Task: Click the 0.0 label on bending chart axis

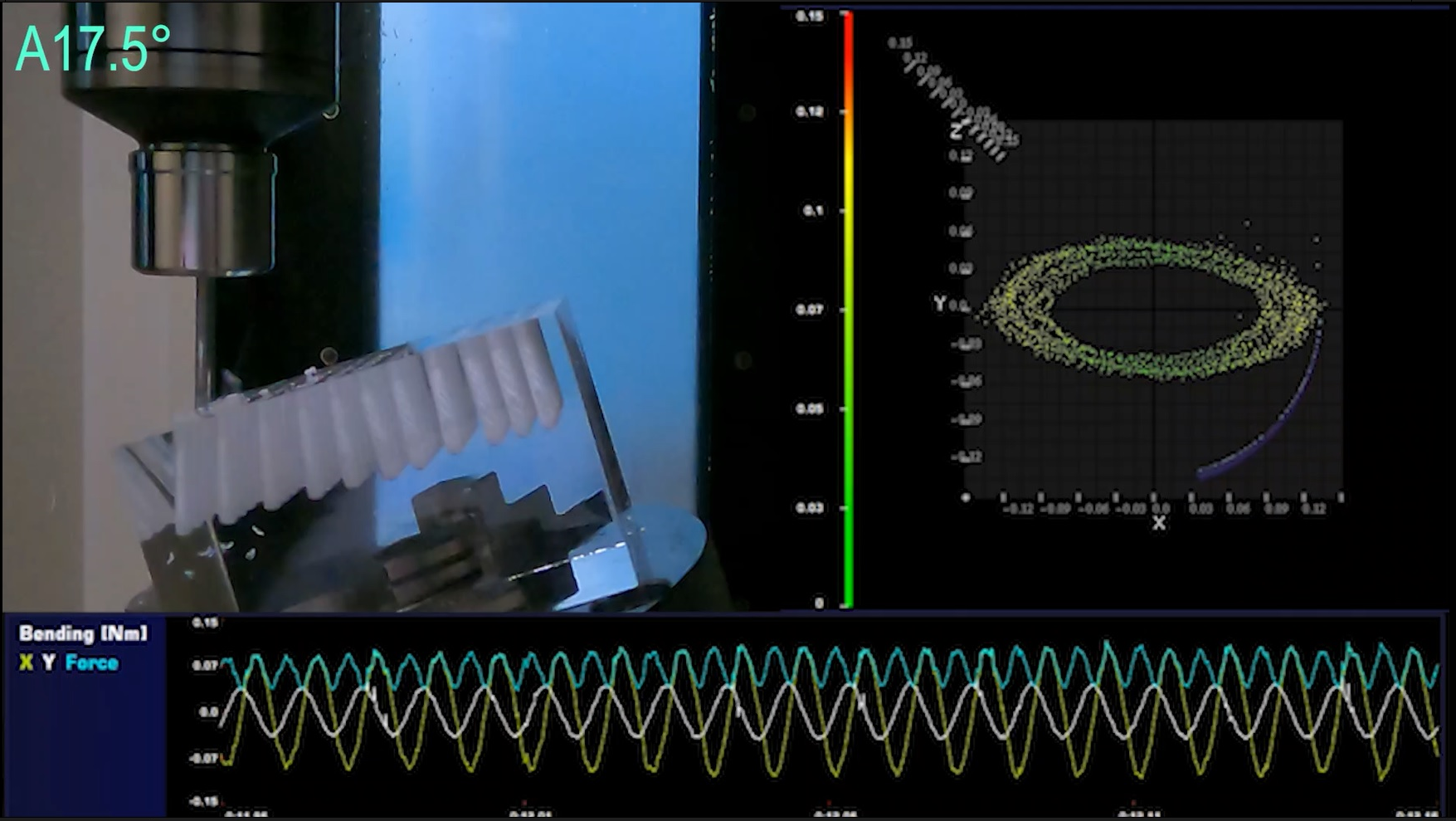Action: [208, 711]
